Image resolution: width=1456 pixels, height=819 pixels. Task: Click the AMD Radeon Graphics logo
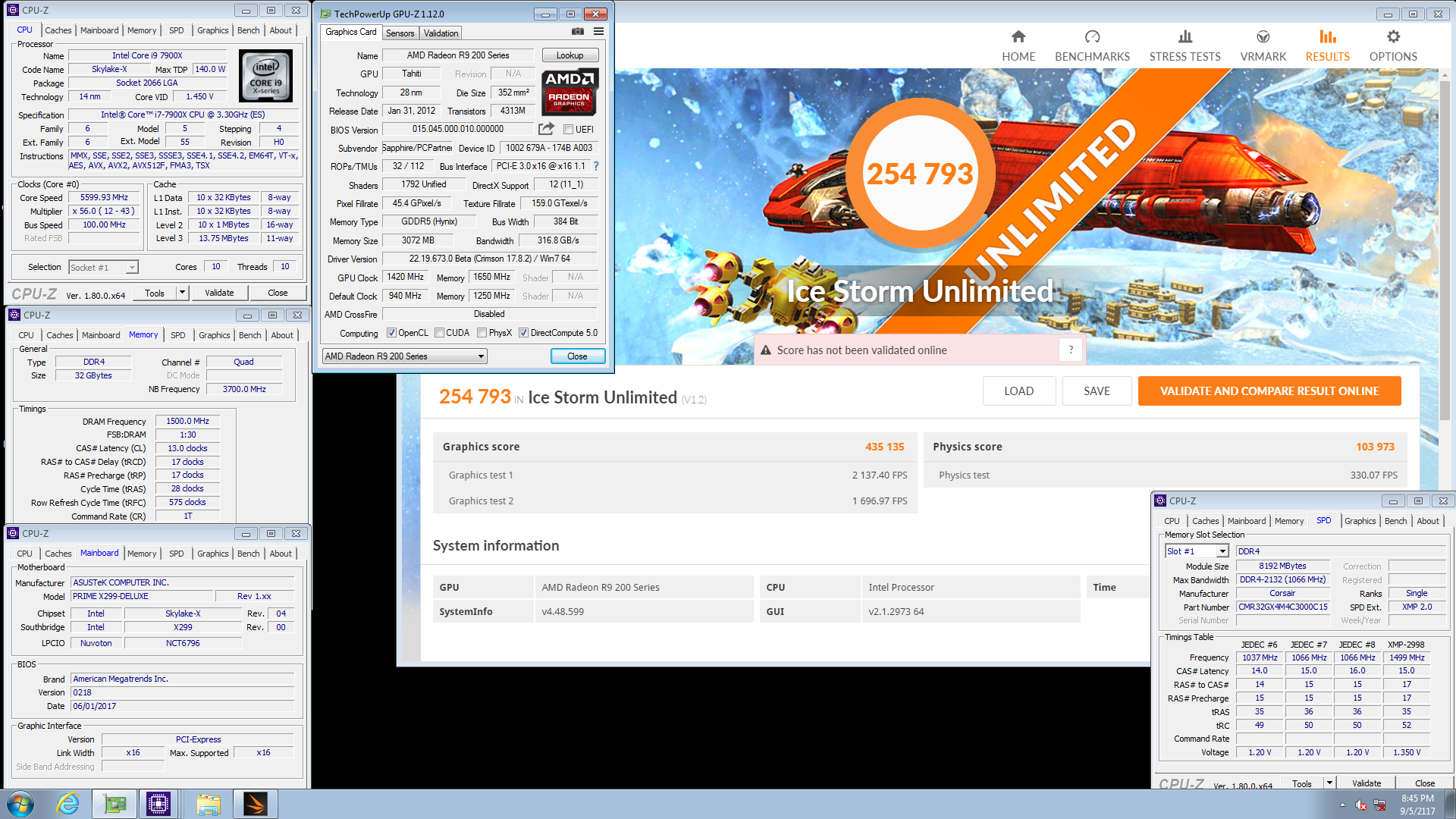570,92
